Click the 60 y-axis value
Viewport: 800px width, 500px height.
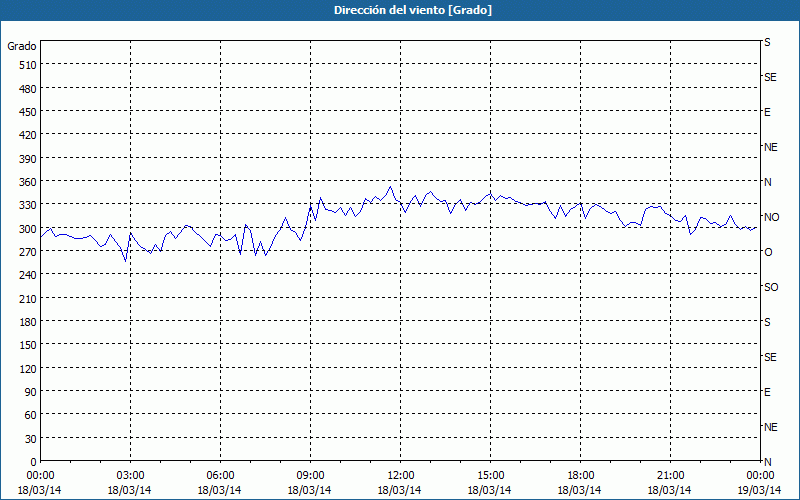pos(31,415)
